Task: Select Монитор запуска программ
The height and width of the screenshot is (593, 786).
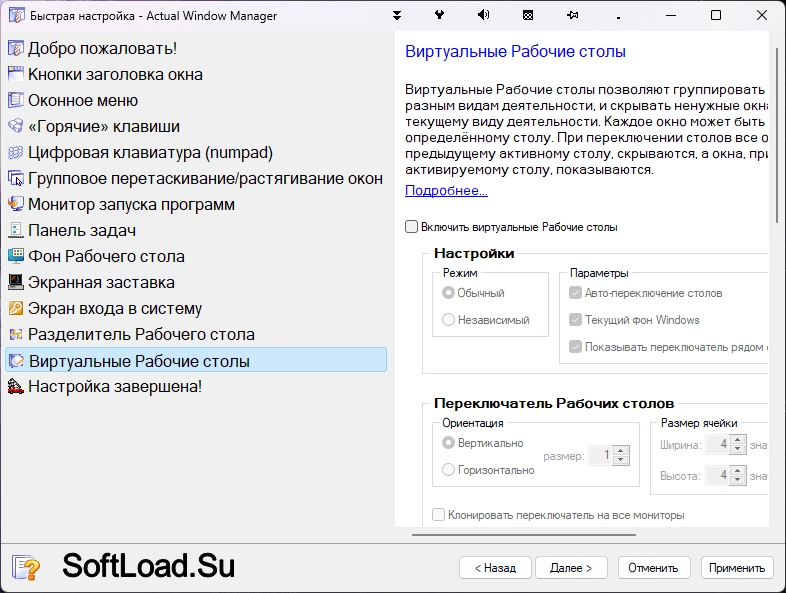Action: tap(121, 205)
